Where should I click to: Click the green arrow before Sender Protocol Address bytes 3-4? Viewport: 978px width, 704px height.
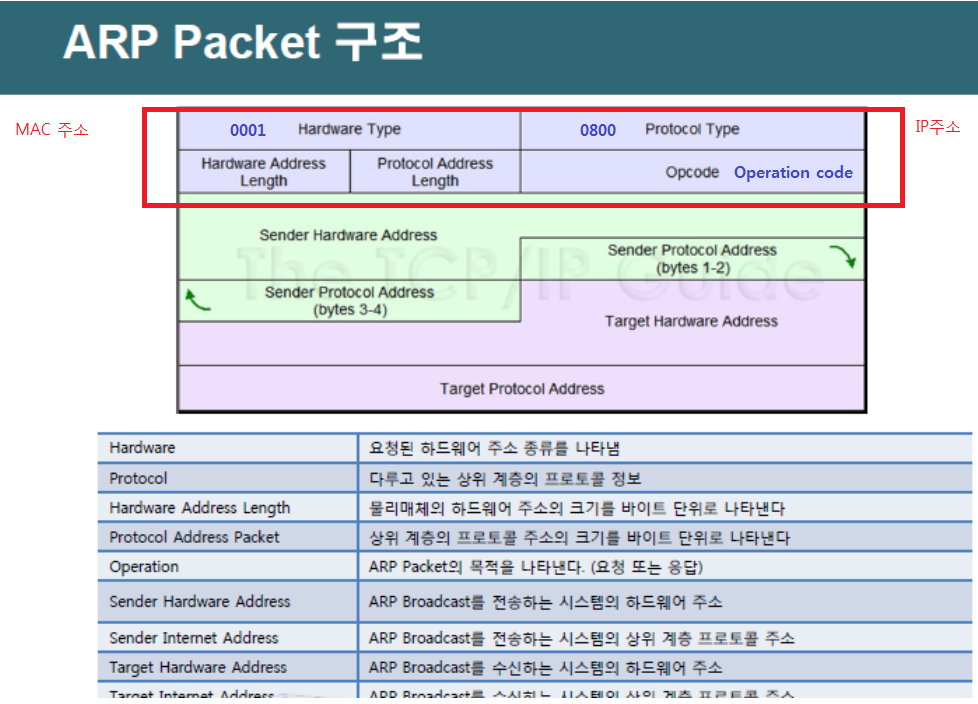point(196,299)
